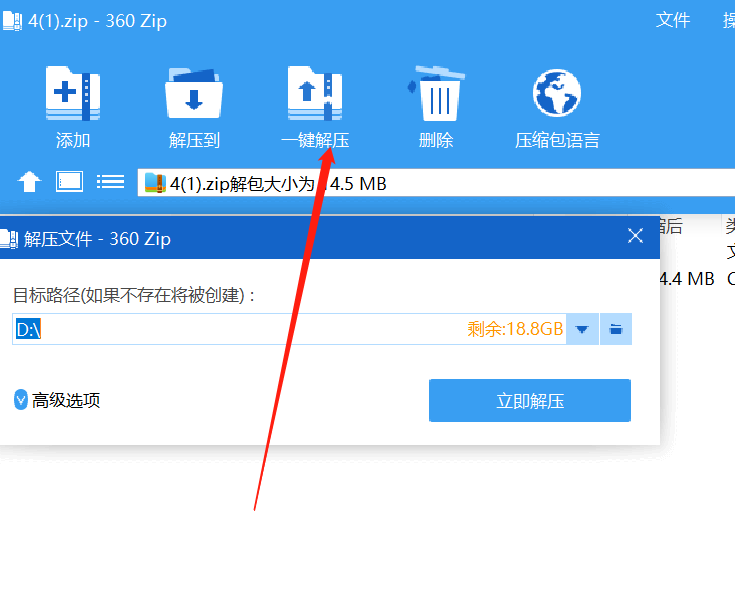Click the 立即解压 button
The width and height of the screenshot is (735, 595).
tap(530, 400)
